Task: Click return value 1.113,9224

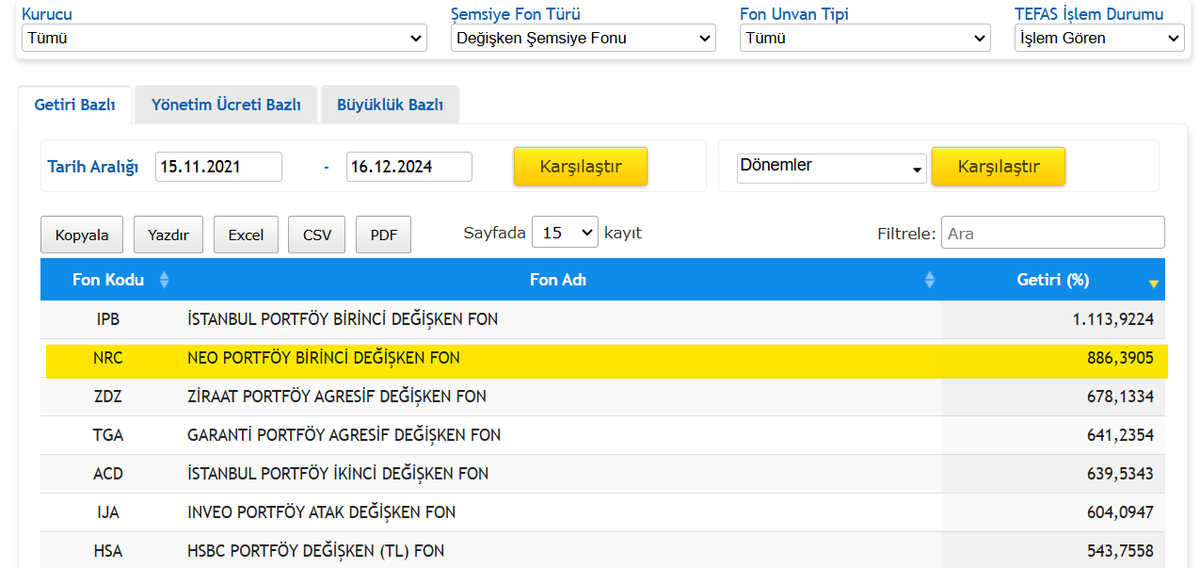Action: pyautogui.click(x=1112, y=319)
